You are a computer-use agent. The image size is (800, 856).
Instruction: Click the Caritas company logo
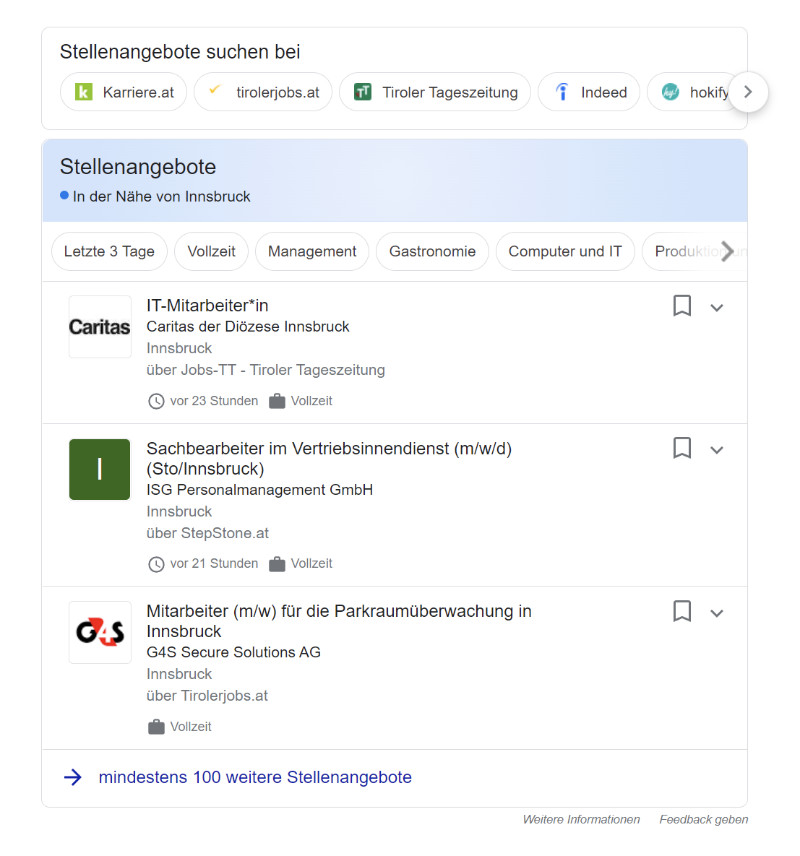coord(100,326)
